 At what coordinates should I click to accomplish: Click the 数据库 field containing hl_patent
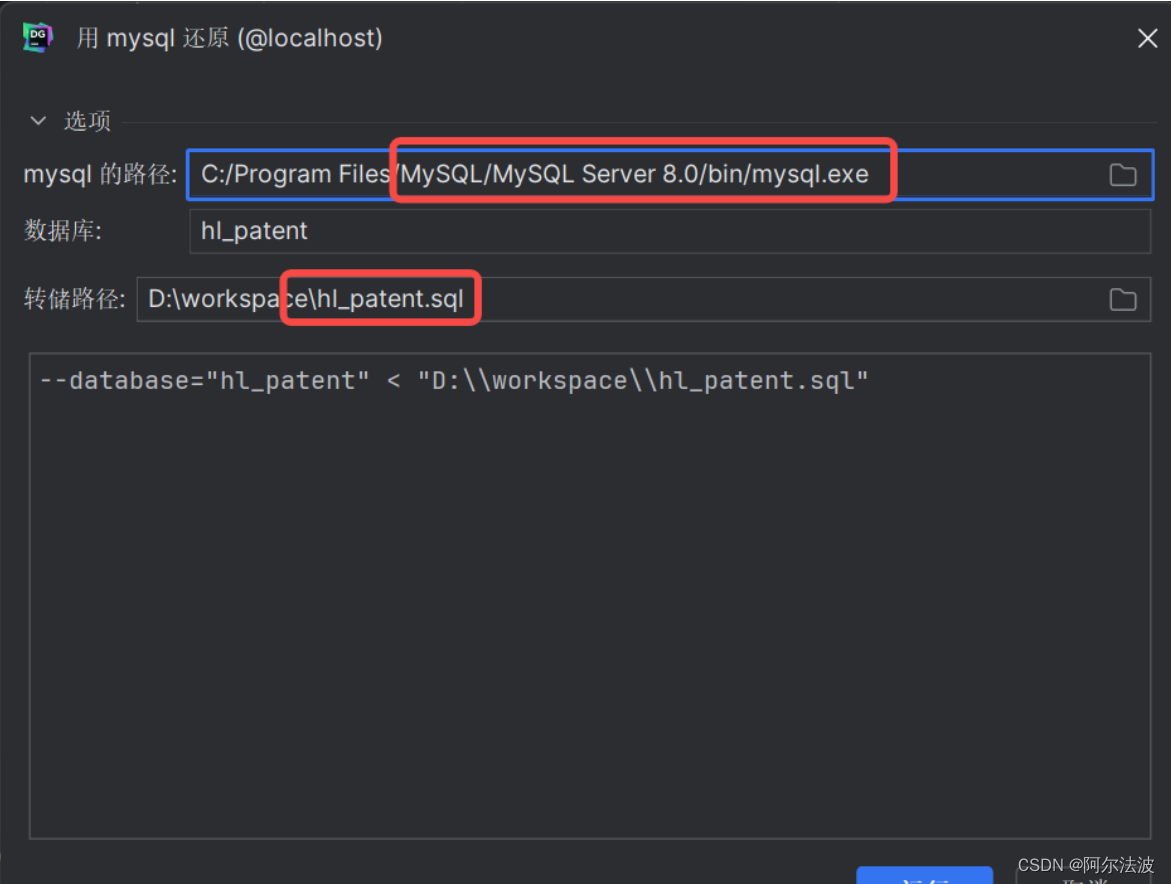pos(670,231)
